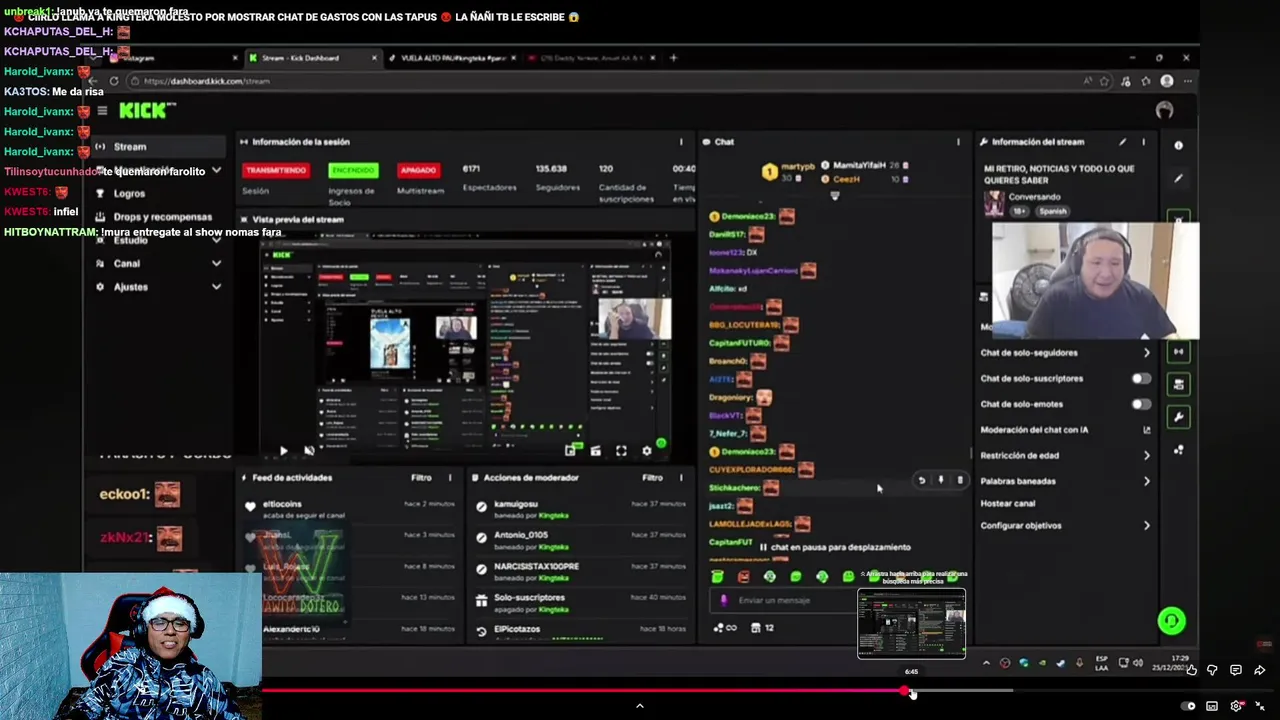
Task: Delete the hovered chat message
Action: 960,480
